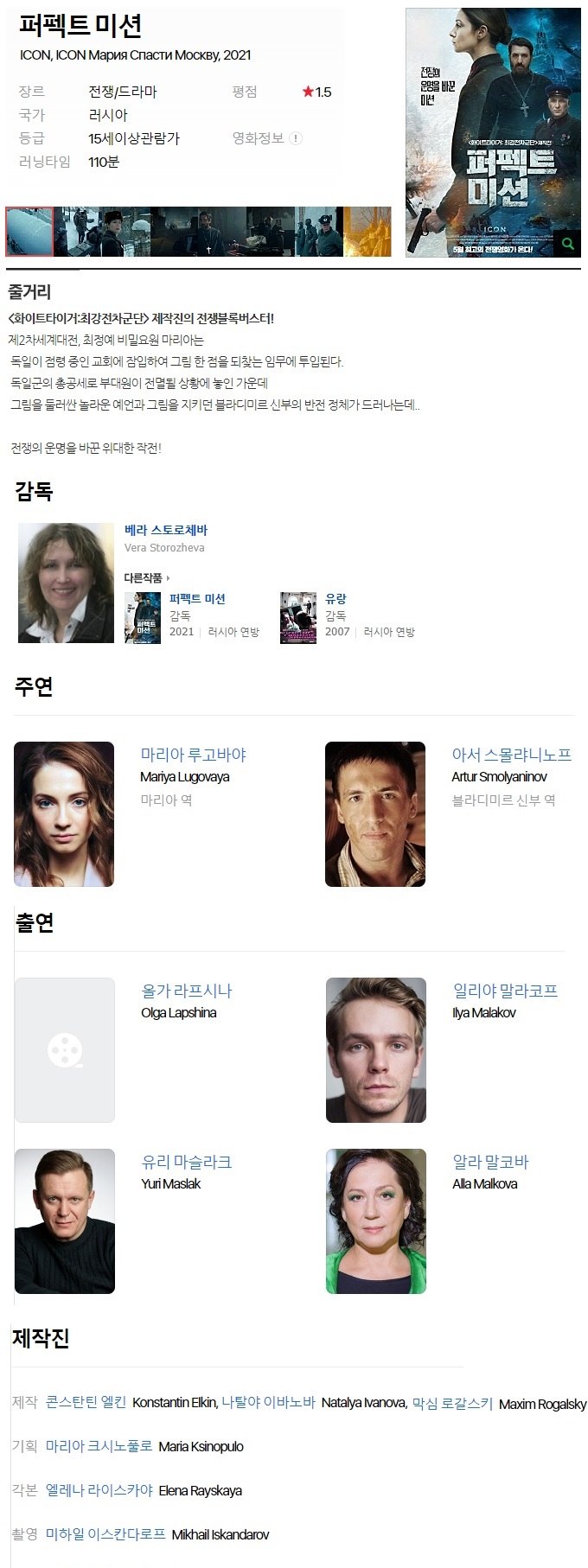Click the red star rating icon
Viewport: 588px width, 1568px height.
pyautogui.click(x=308, y=92)
